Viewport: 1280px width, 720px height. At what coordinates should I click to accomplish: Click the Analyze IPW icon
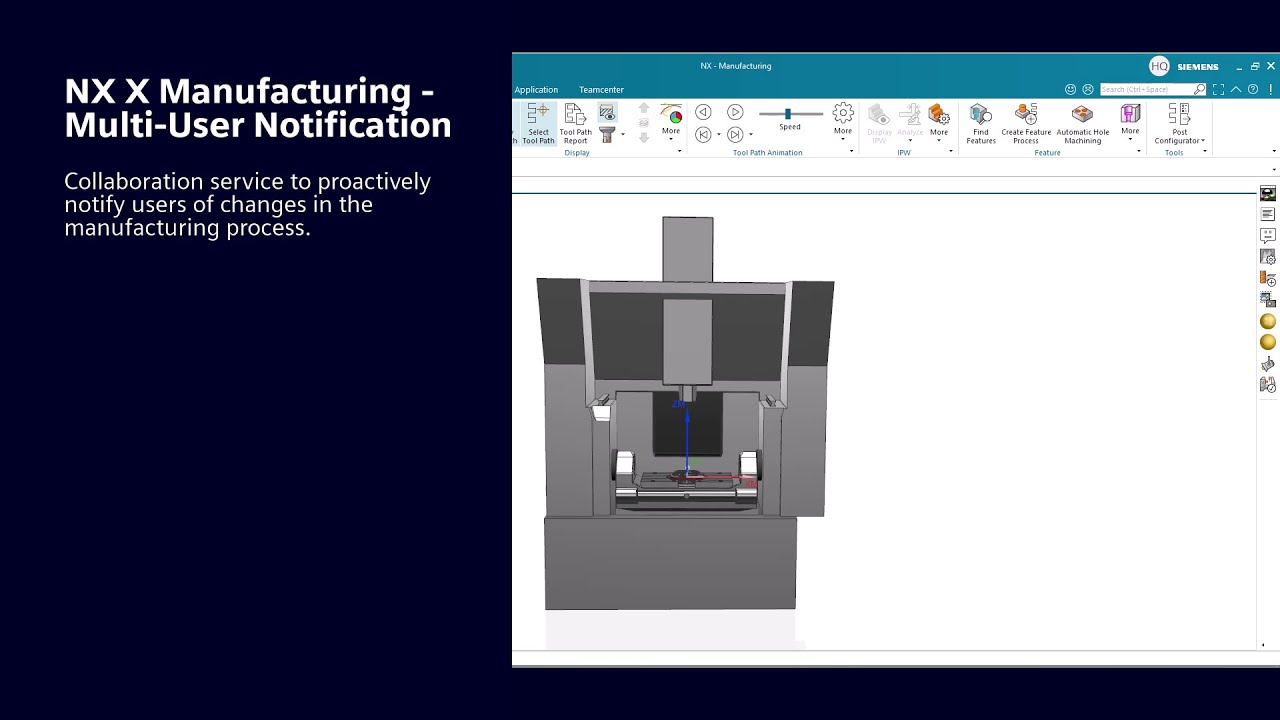[x=910, y=123]
